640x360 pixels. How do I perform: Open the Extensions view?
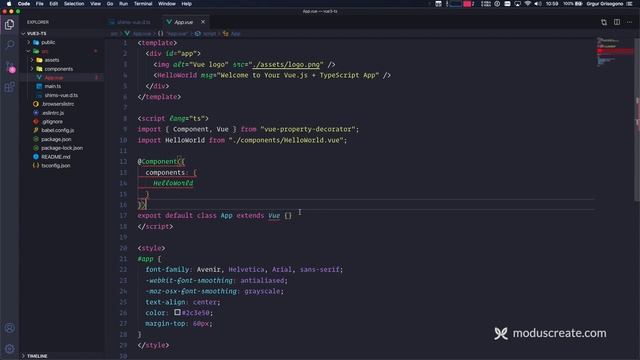click(x=9, y=87)
